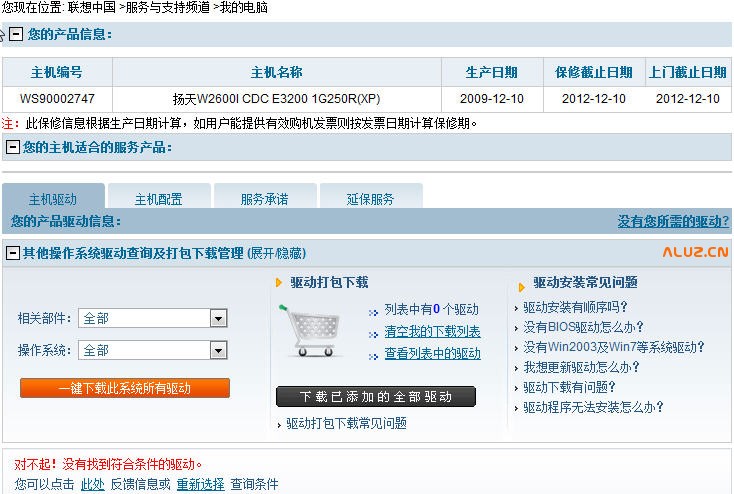Click the 列表中有0个驱动 text
Viewport: 734px width, 494px height.
[x=431, y=309]
